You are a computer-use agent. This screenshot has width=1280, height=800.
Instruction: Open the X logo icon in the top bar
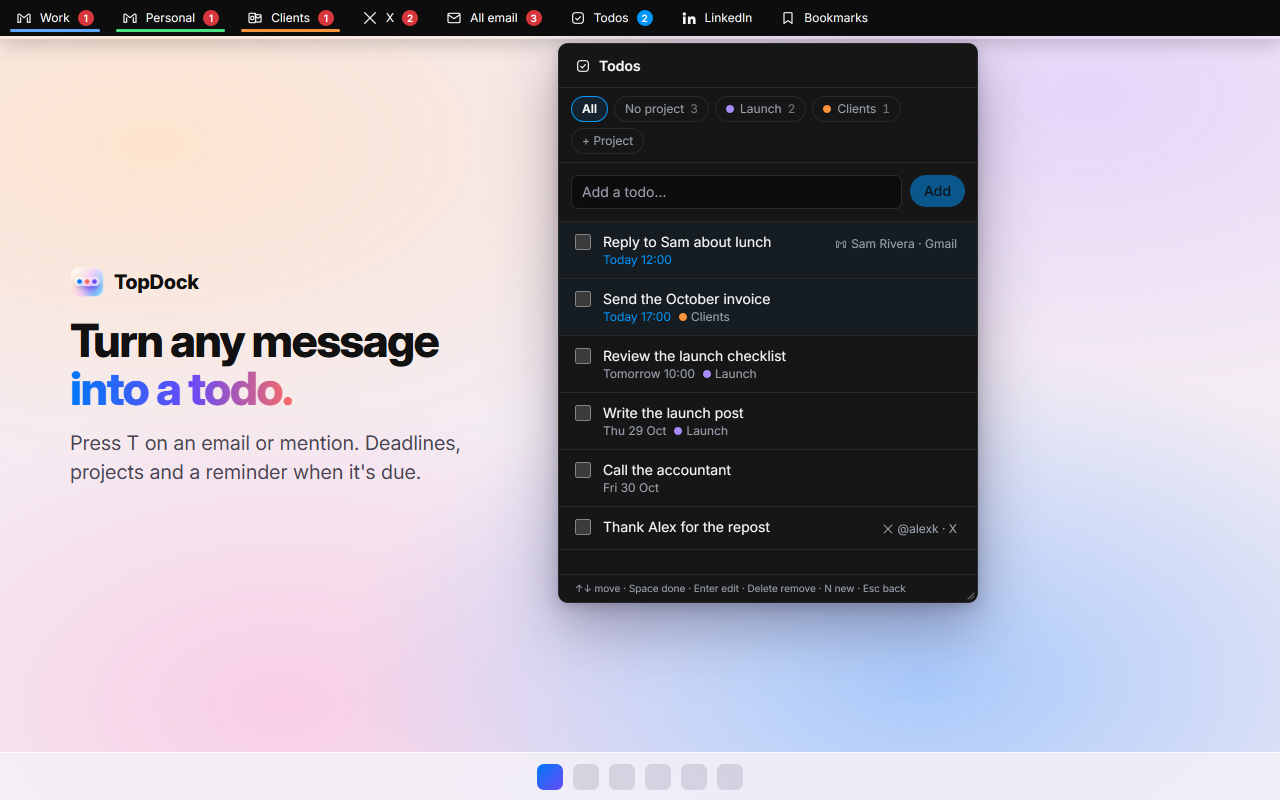[x=370, y=18]
